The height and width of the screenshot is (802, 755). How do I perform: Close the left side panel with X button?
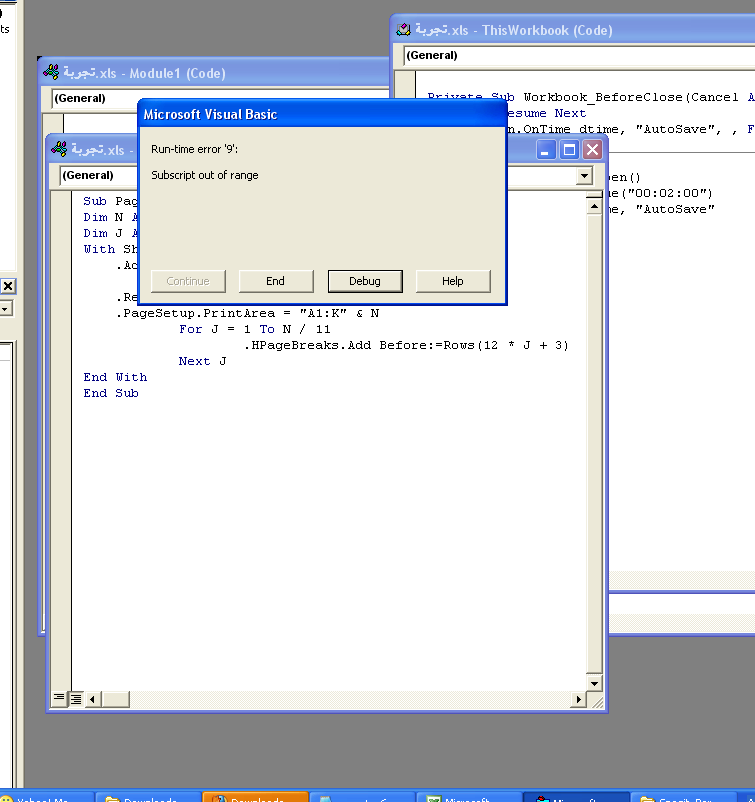coord(8,286)
